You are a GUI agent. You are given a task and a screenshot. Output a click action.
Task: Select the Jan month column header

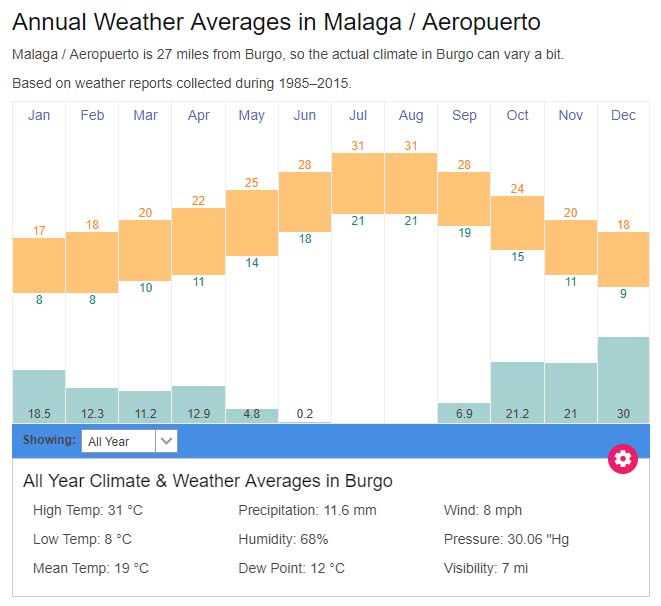coord(39,115)
